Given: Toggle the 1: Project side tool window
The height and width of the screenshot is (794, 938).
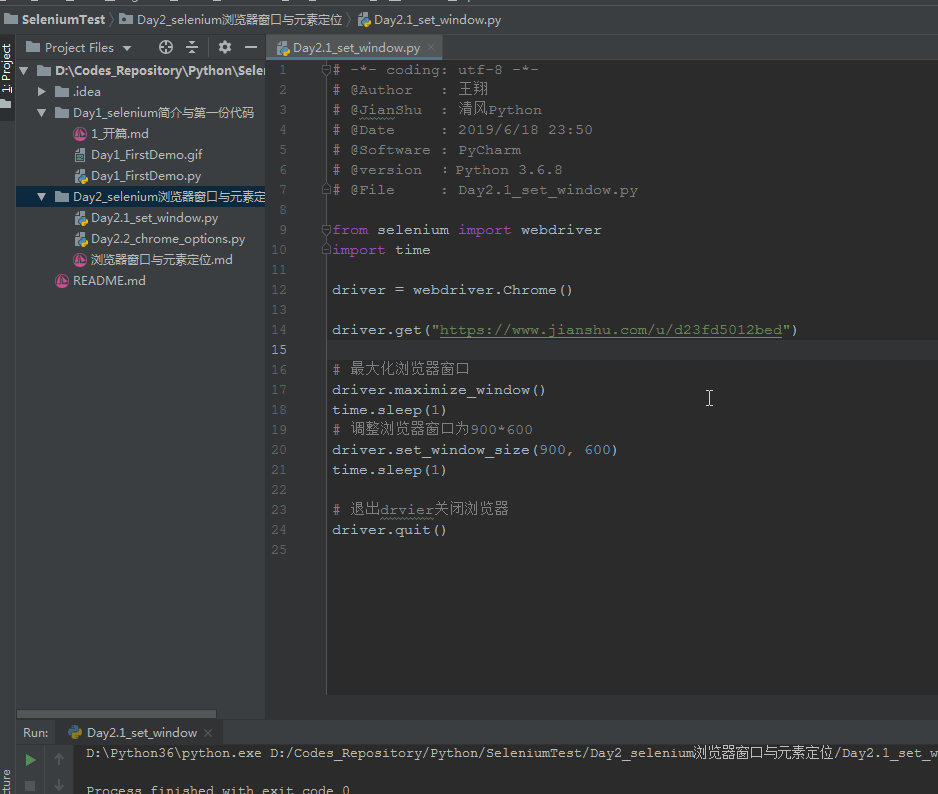Looking at the screenshot, I should [x=7, y=77].
